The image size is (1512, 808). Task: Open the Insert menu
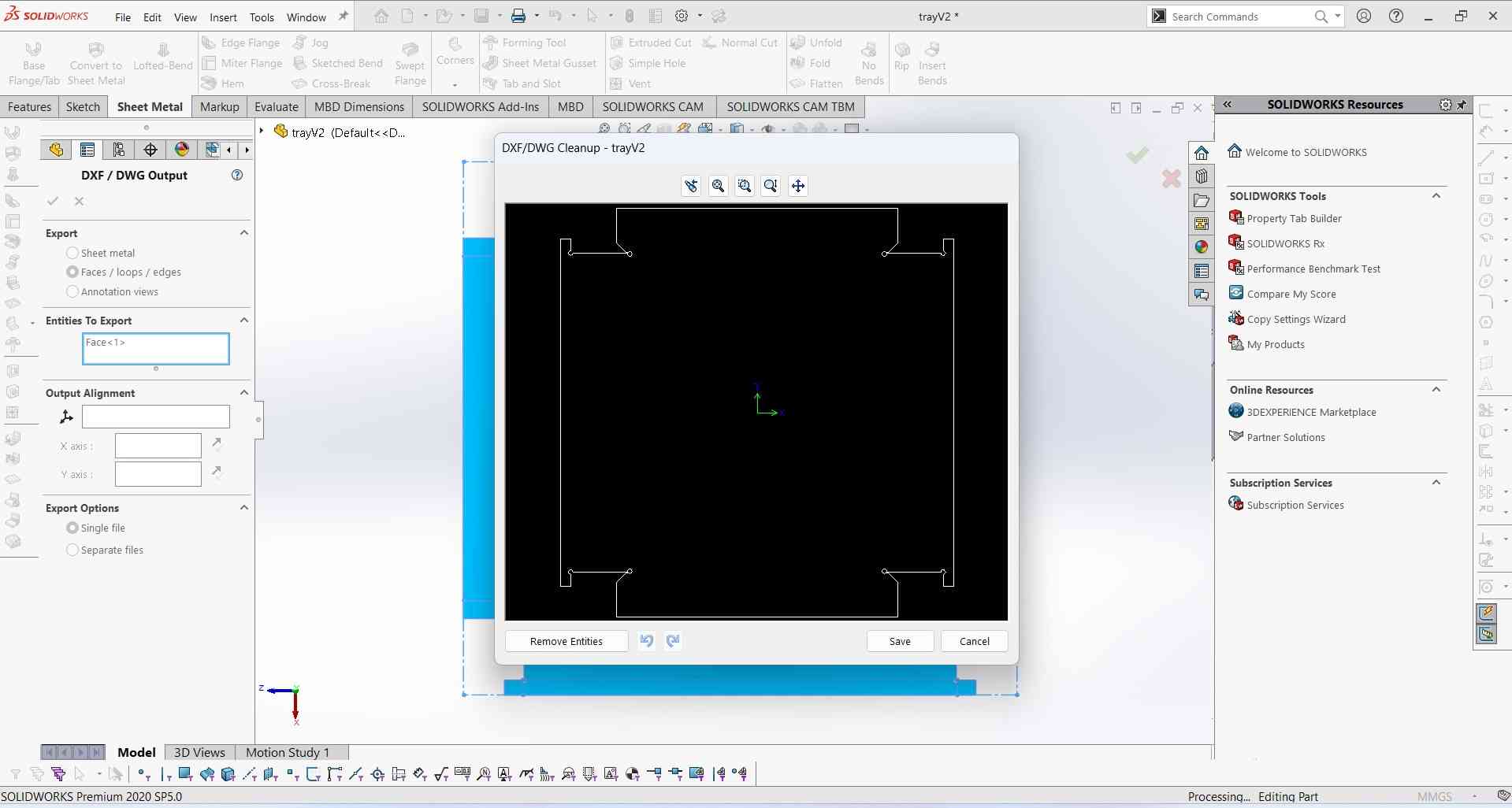[223, 17]
